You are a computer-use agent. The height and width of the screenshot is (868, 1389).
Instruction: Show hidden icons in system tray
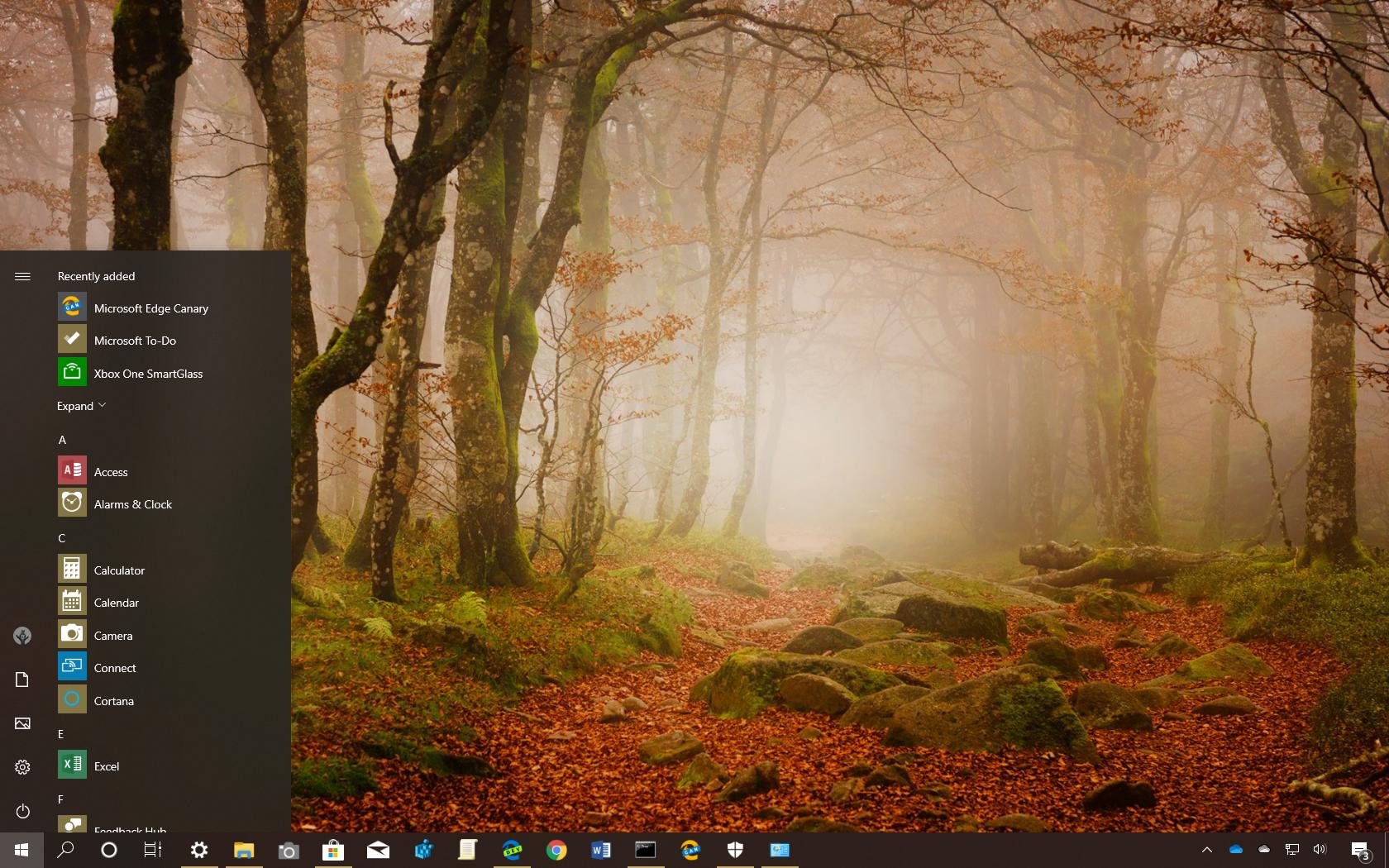[x=1207, y=850]
